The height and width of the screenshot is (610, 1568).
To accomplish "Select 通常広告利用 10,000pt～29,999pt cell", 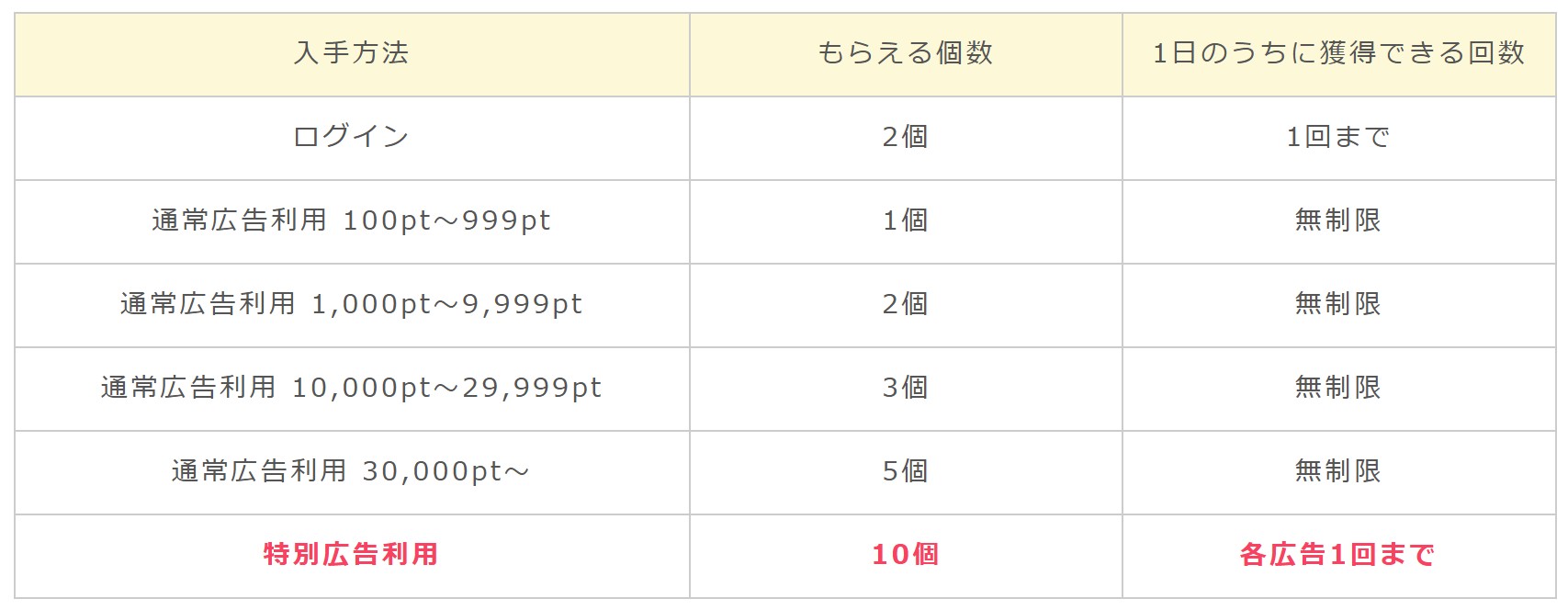I will click(x=351, y=388).
